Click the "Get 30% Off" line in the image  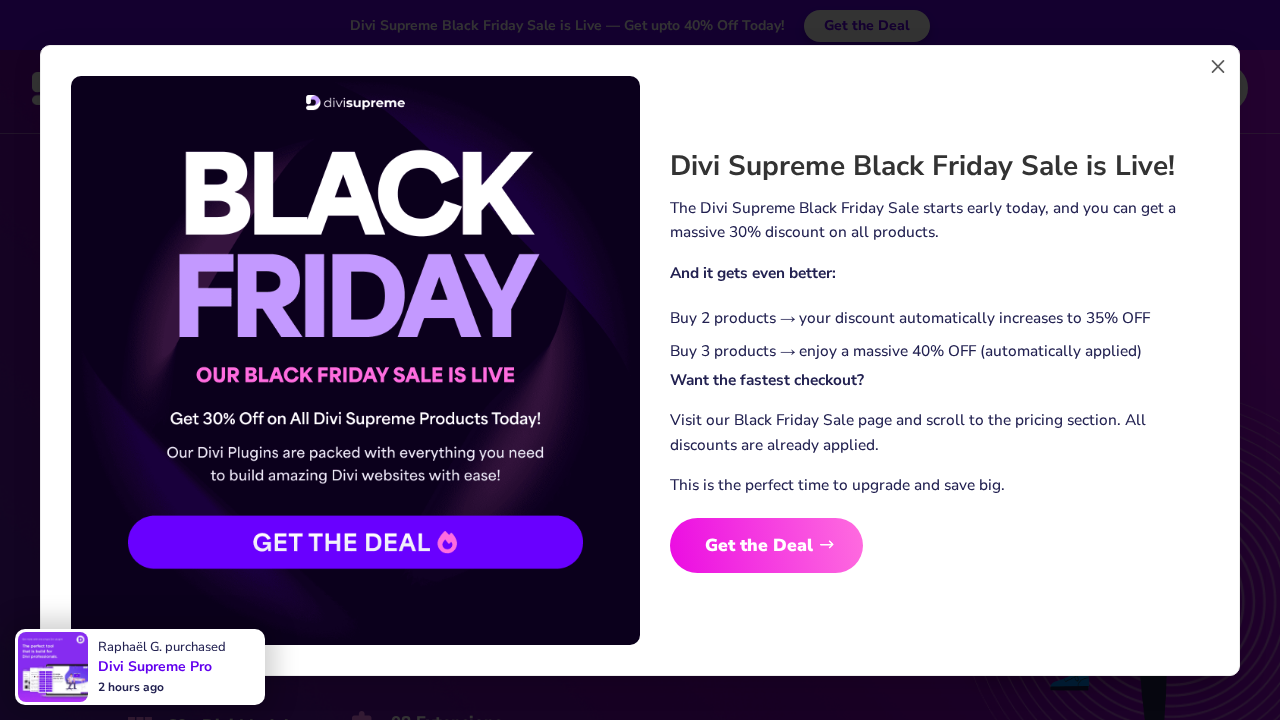(x=355, y=419)
